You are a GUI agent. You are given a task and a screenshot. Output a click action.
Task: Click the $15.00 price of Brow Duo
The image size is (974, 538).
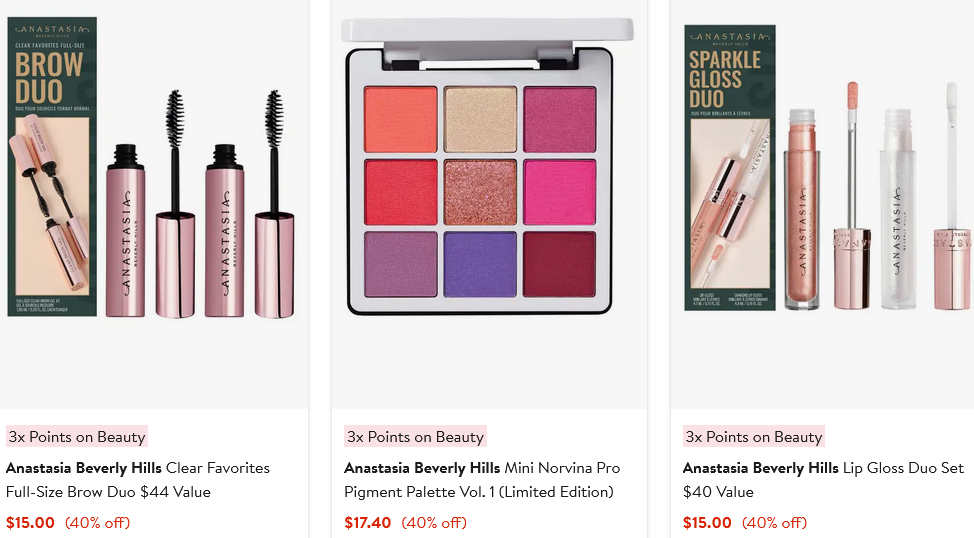tap(30, 522)
